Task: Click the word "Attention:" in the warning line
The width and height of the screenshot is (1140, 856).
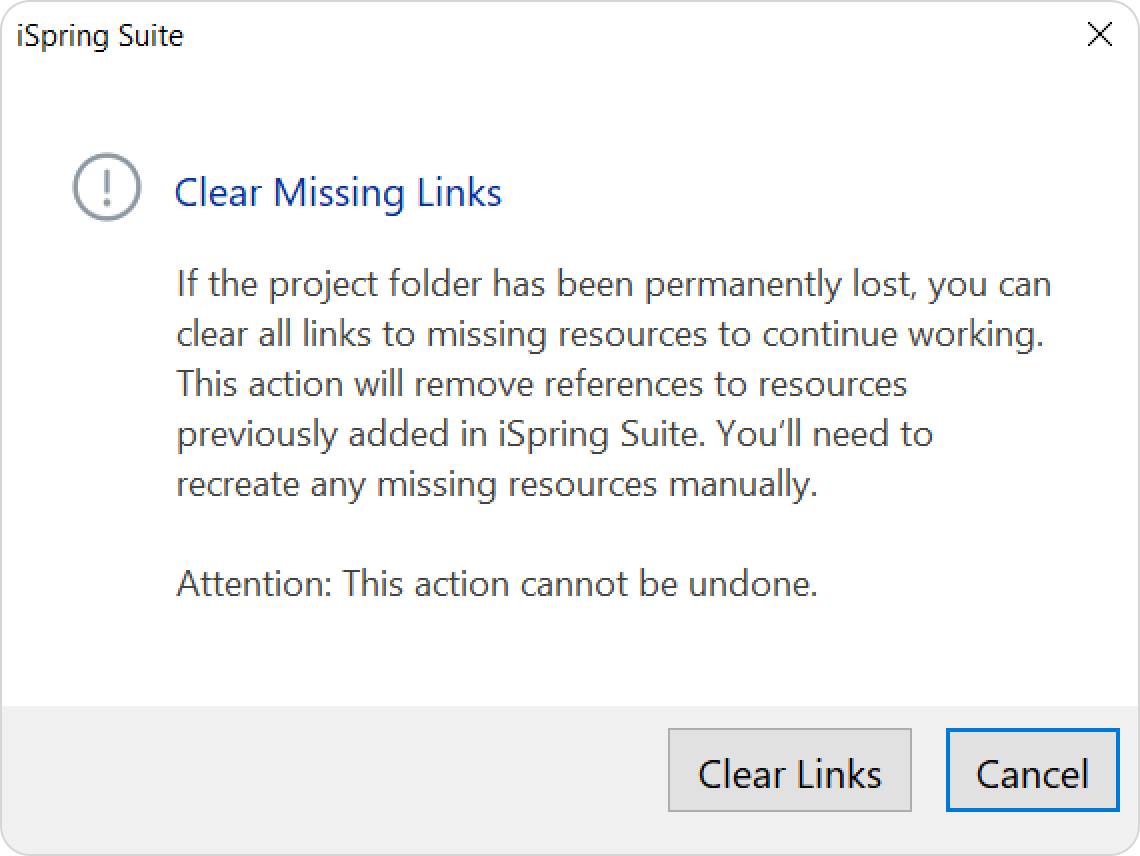Action: (254, 583)
